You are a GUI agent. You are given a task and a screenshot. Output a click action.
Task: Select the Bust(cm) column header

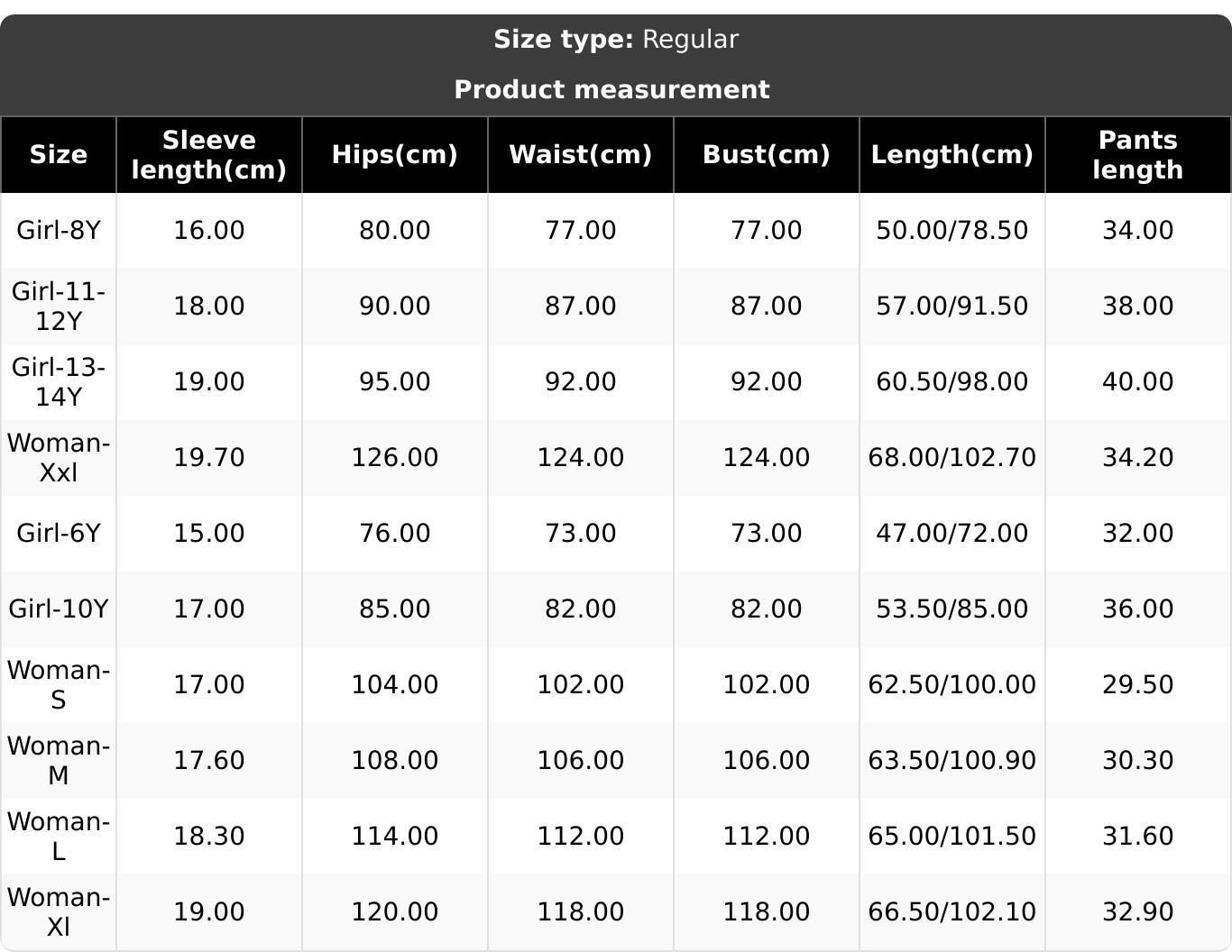[766, 154]
